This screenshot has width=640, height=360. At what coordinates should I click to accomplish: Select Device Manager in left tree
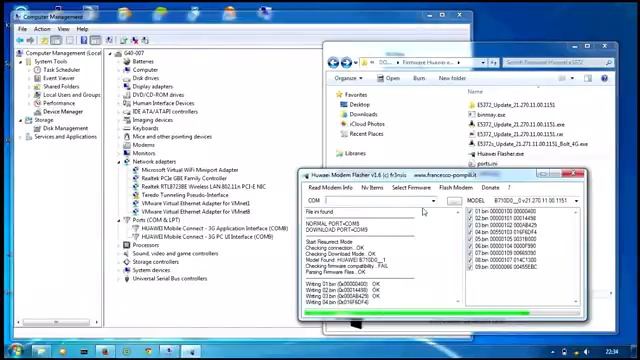[x=63, y=111]
